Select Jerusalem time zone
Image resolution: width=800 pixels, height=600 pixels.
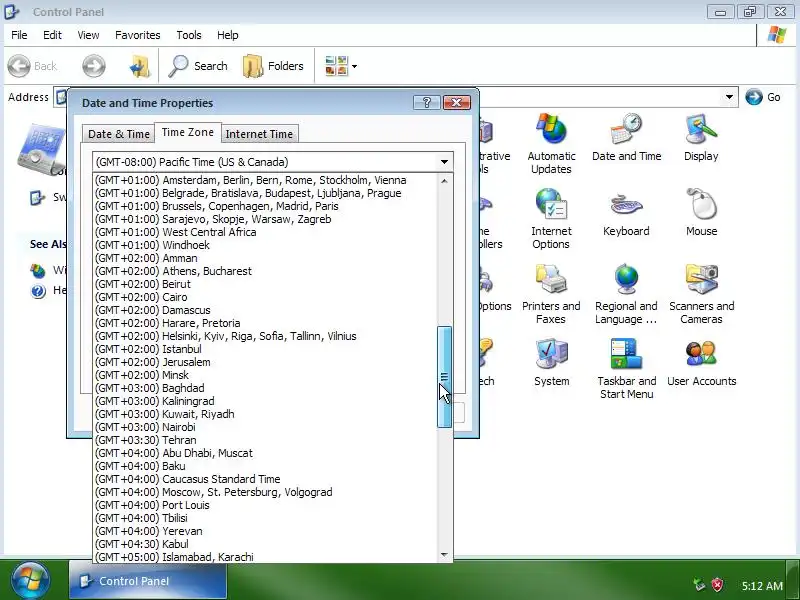tap(265, 362)
